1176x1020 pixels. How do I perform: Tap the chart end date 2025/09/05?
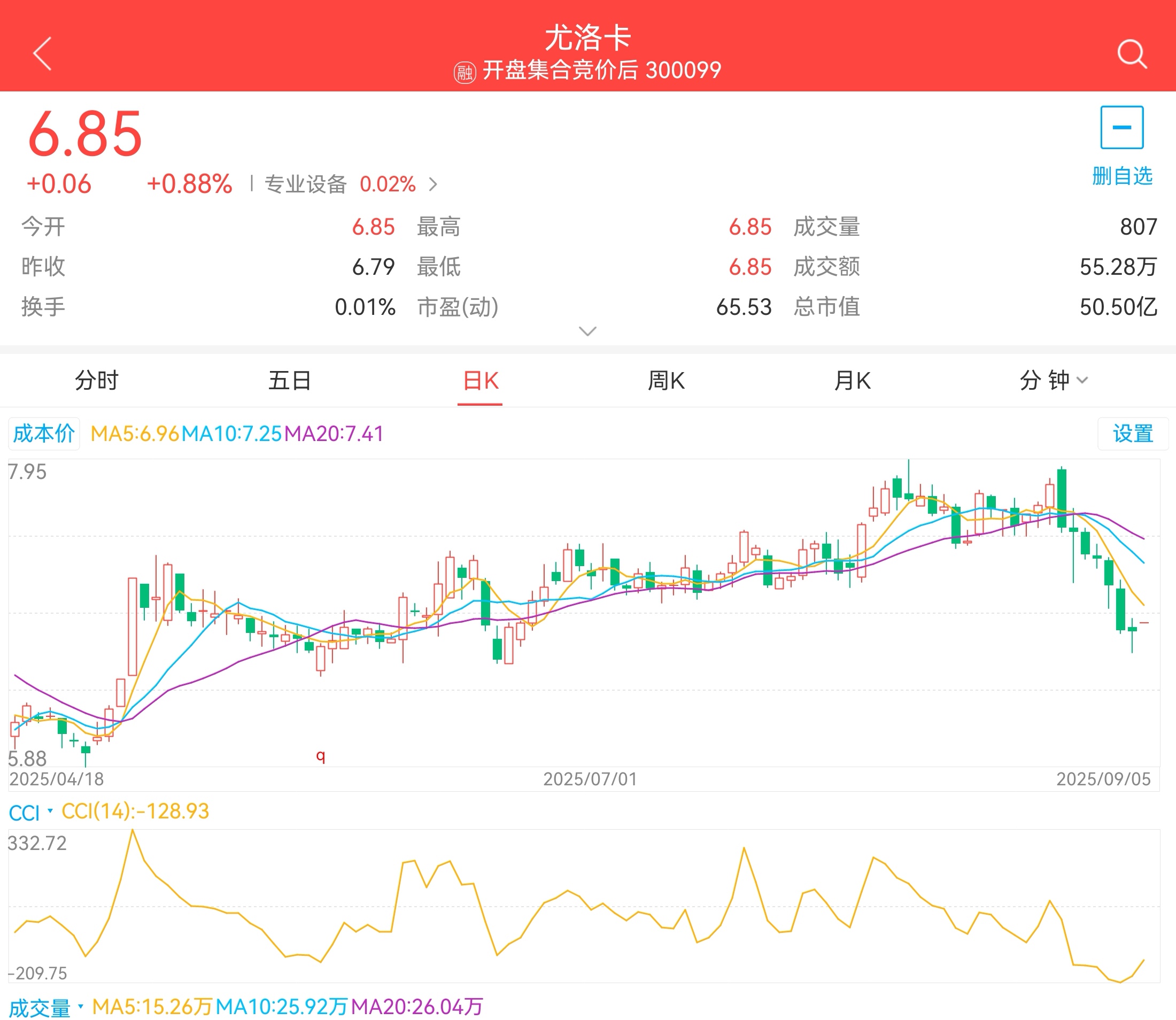(1103, 779)
